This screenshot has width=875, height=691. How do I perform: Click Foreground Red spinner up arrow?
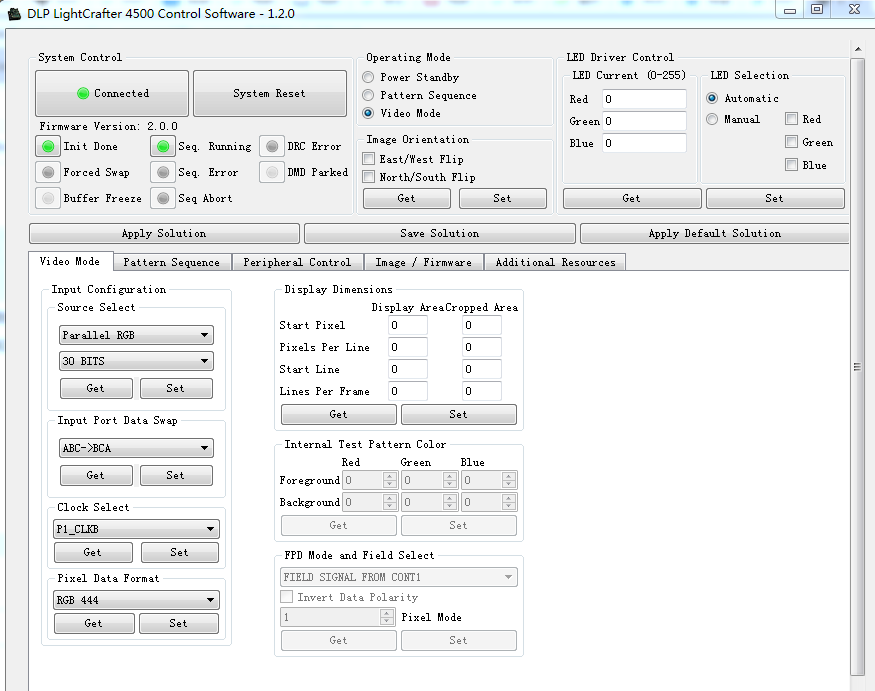[390, 476]
